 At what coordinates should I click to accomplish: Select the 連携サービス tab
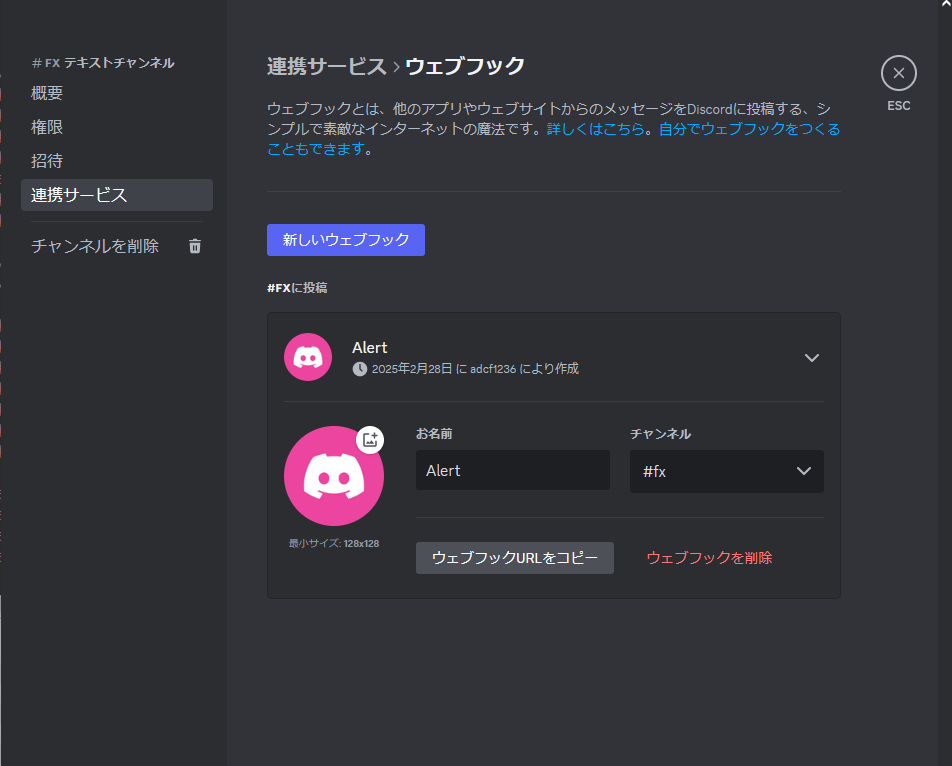117,195
